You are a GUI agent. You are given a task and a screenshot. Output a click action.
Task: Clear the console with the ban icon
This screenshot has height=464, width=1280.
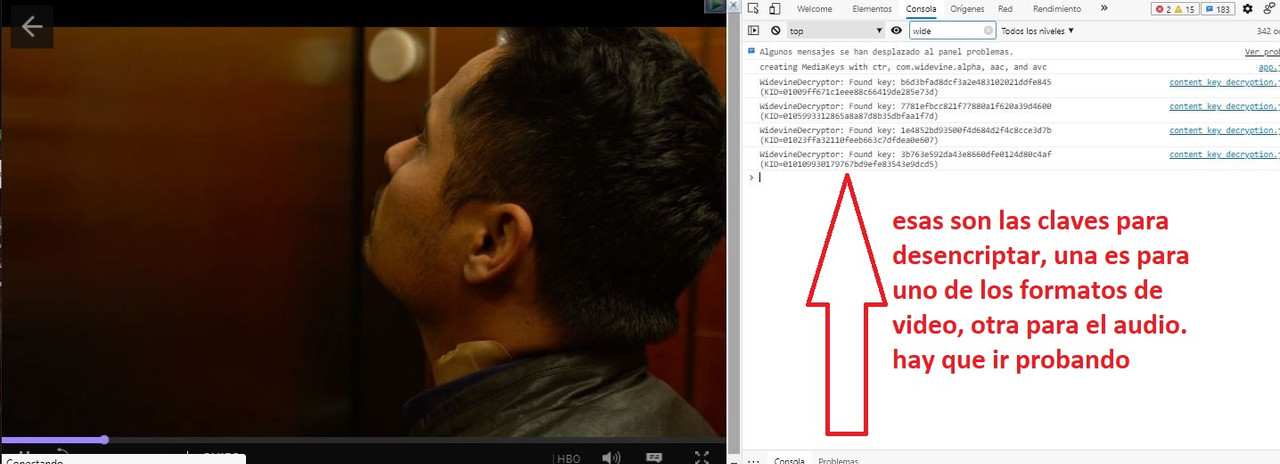[x=775, y=31]
